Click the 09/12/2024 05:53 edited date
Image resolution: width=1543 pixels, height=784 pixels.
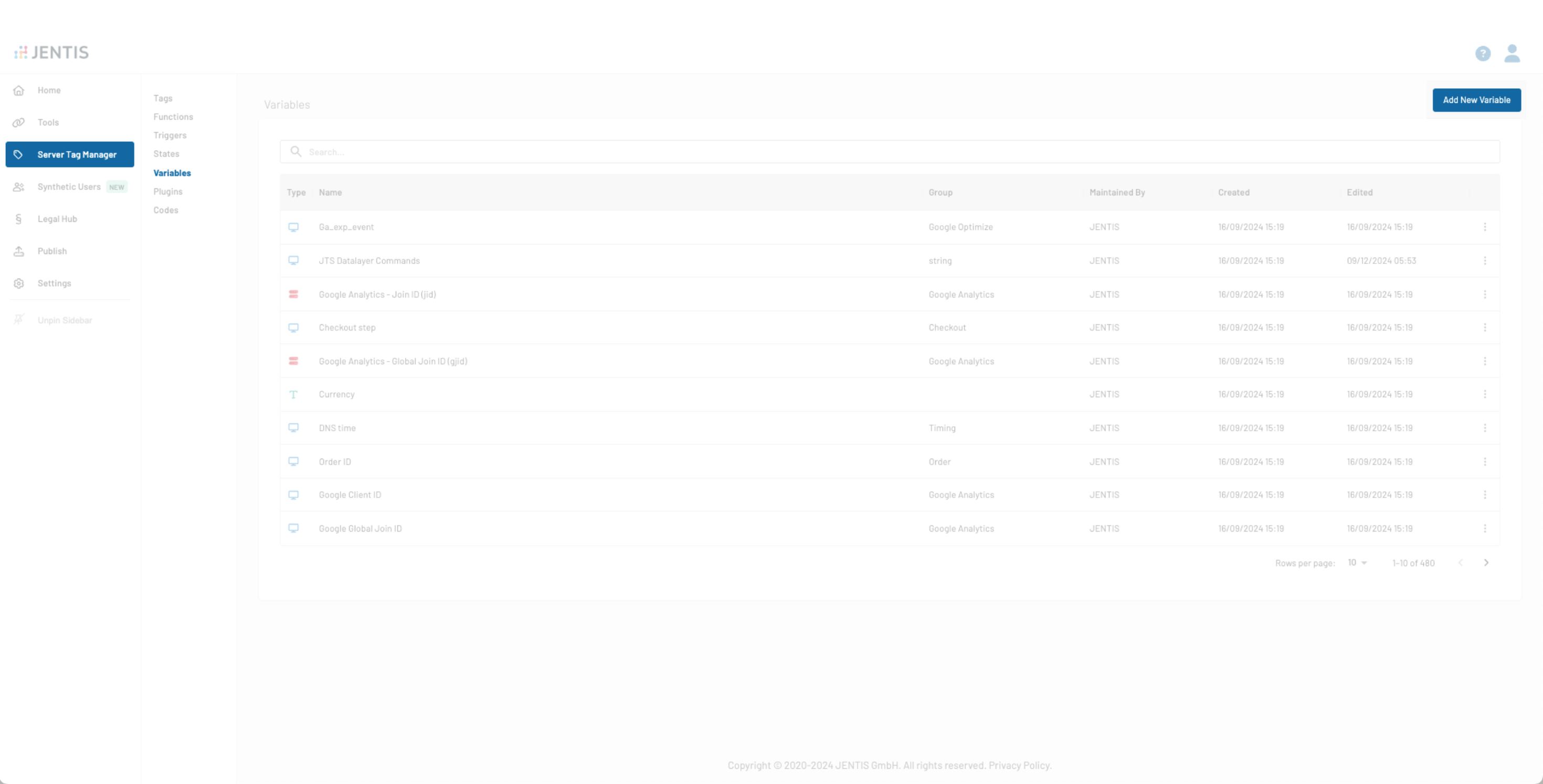coord(1381,260)
